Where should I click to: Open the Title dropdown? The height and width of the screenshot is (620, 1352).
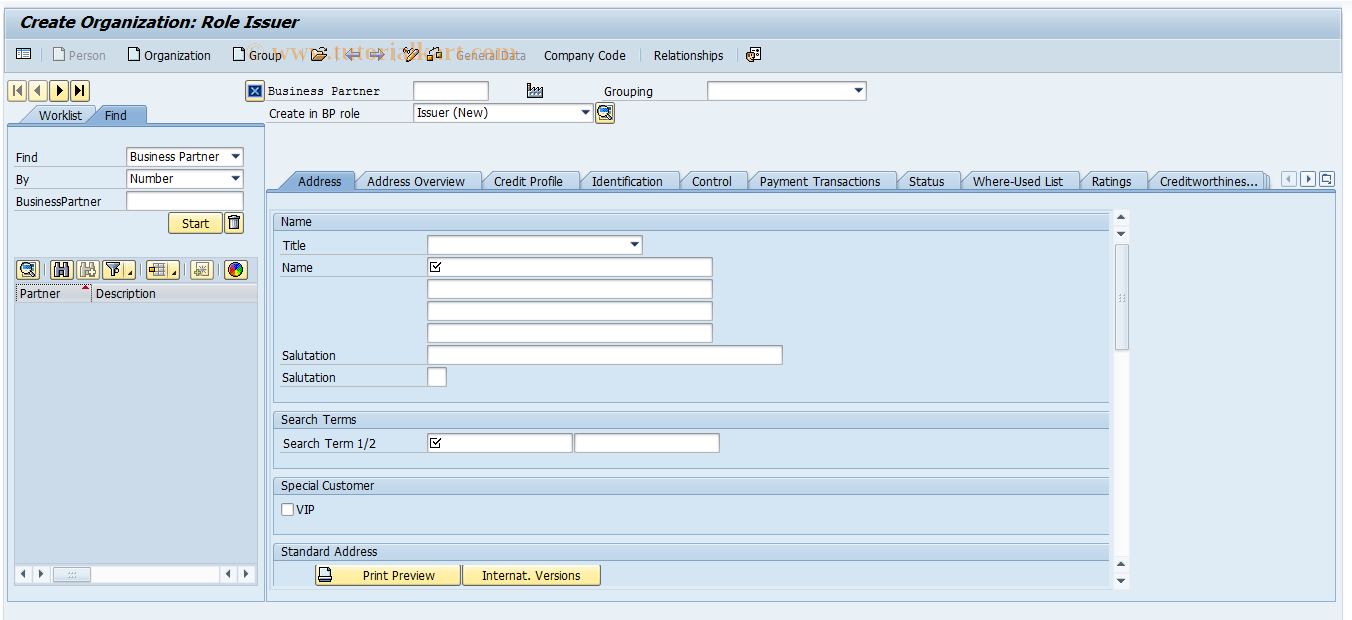coord(635,245)
